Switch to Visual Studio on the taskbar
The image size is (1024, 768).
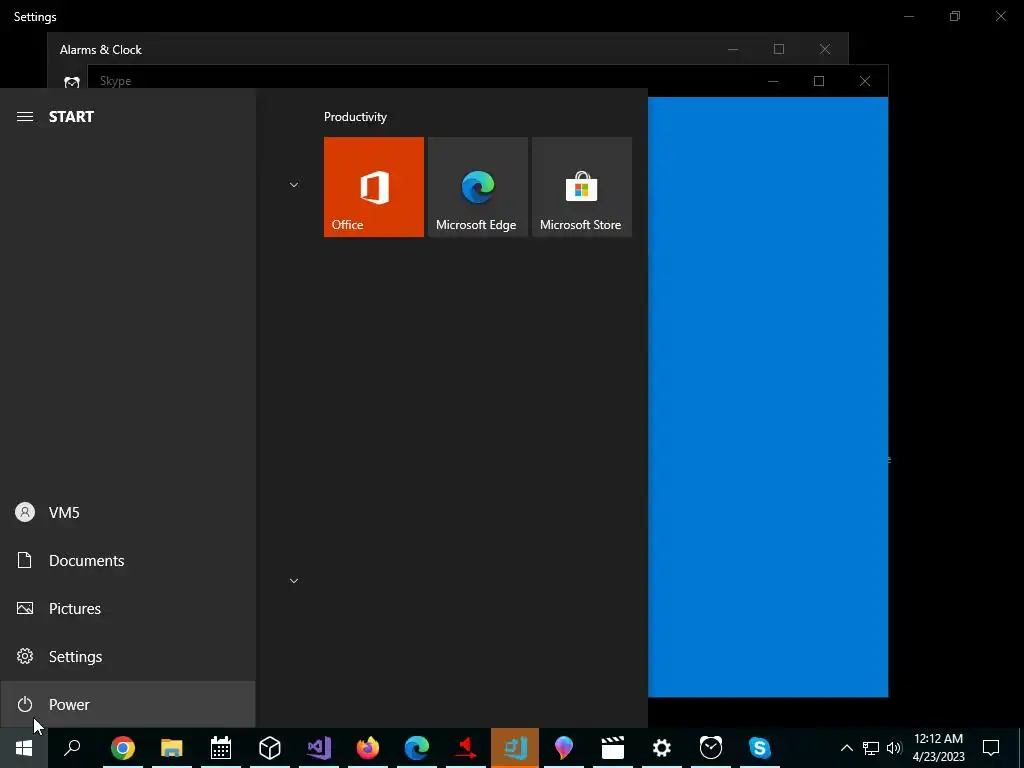(x=319, y=748)
